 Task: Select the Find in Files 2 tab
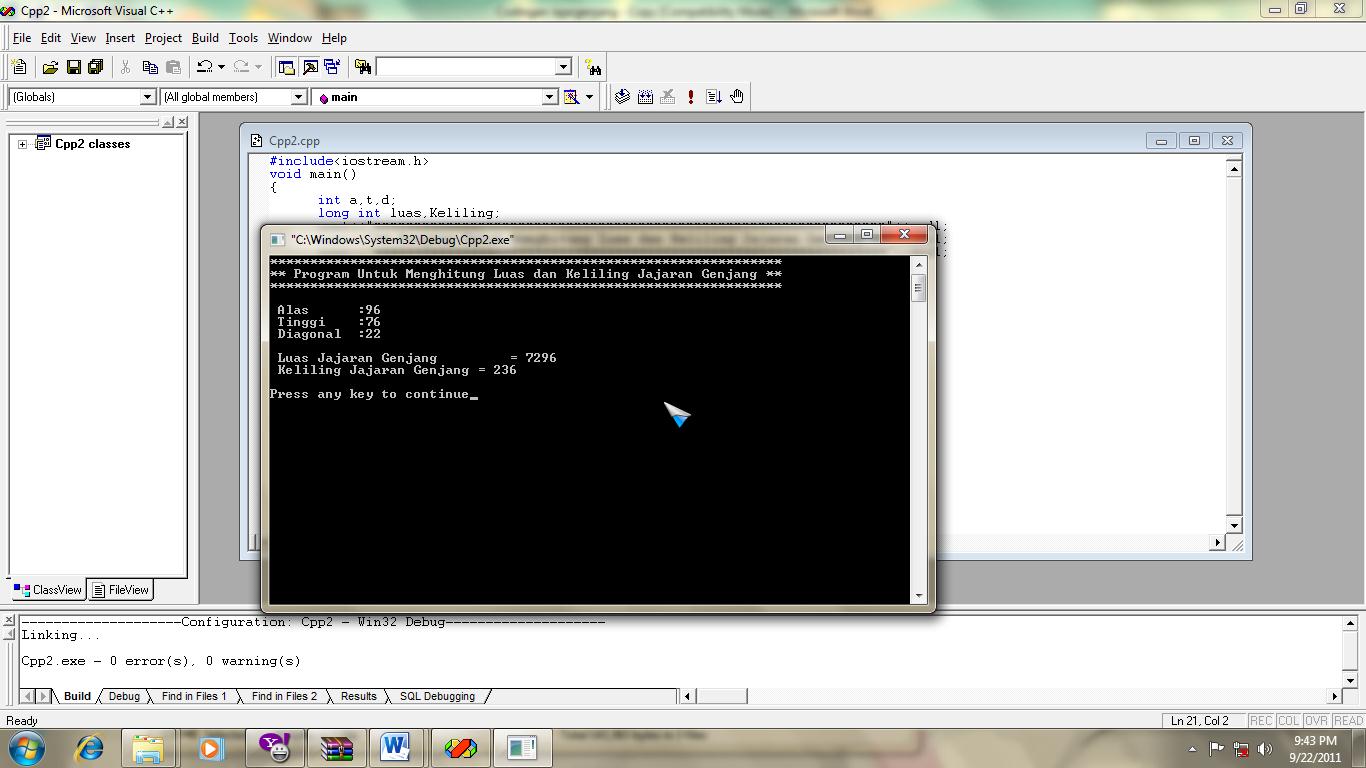pos(284,696)
